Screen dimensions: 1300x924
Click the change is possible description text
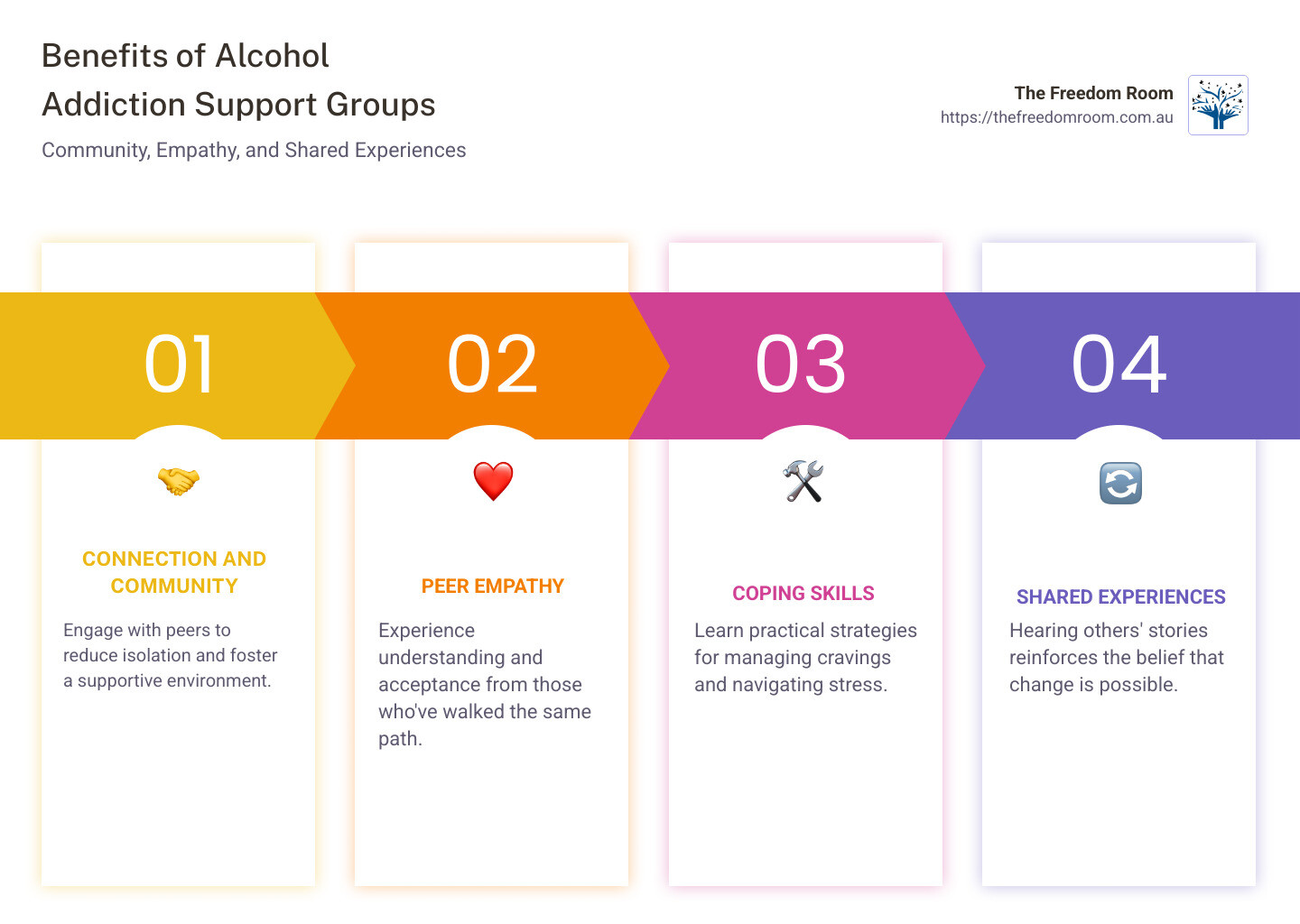(1116, 657)
